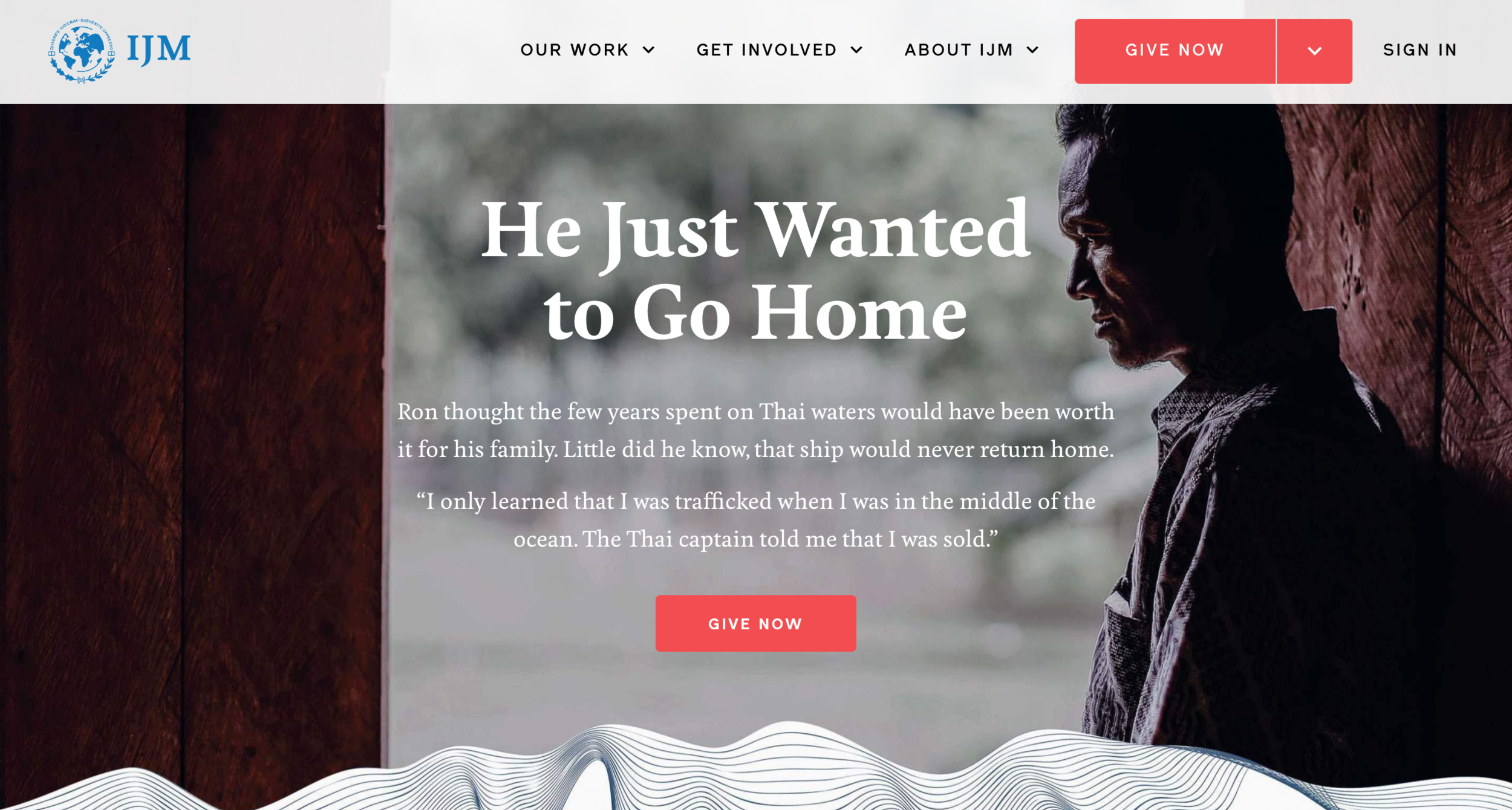
Task: Click the Give Now button under the quote
Action: point(755,623)
